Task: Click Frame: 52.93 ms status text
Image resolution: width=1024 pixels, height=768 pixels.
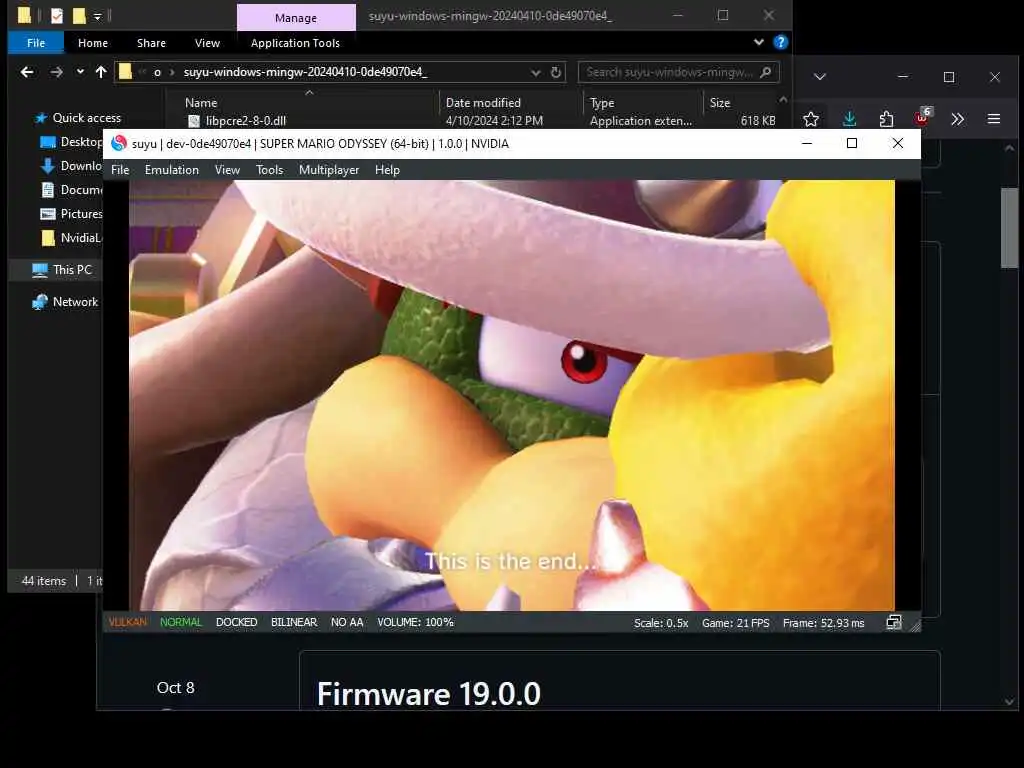Action: 824,623
